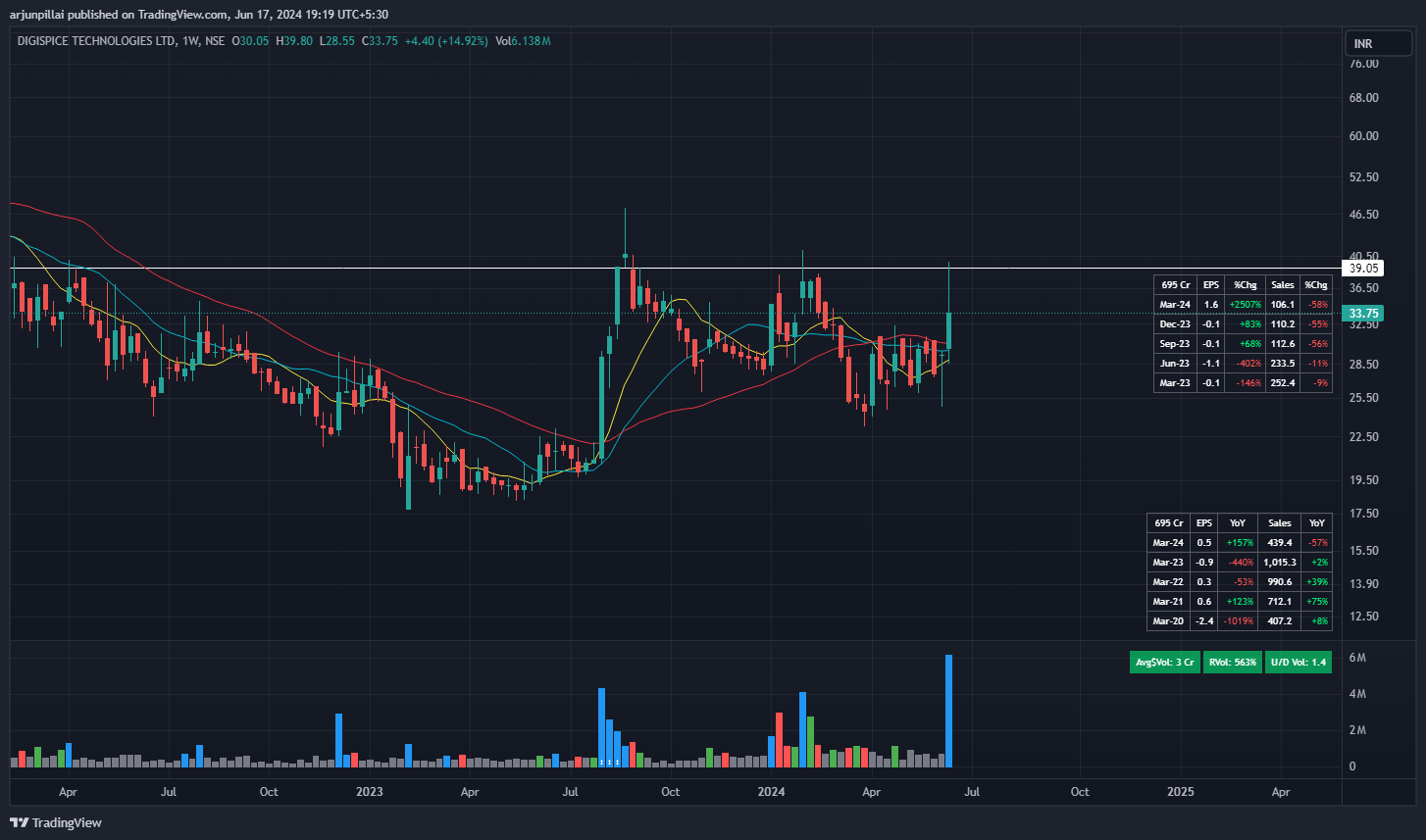Click the Mar-22 annual row cell
The width and height of the screenshot is (1426, 840).
click(1168, 582)
